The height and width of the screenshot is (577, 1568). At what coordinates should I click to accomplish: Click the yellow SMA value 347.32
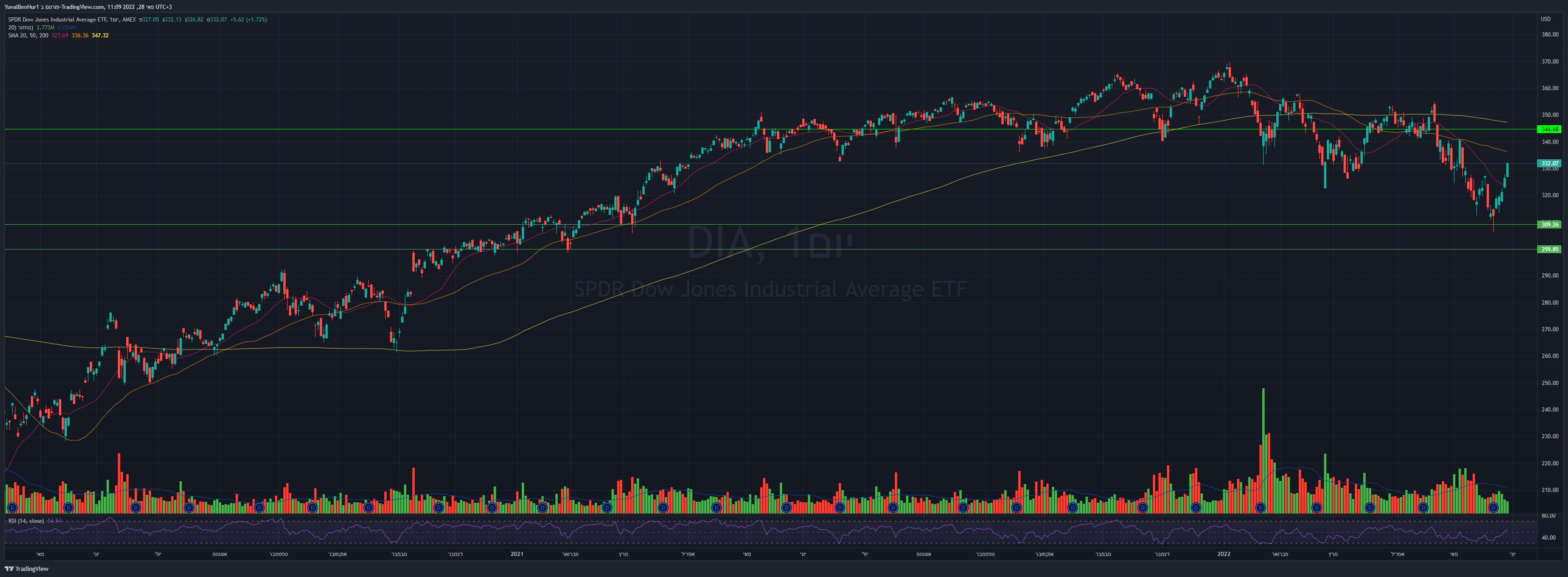click(x=100, y=35)
